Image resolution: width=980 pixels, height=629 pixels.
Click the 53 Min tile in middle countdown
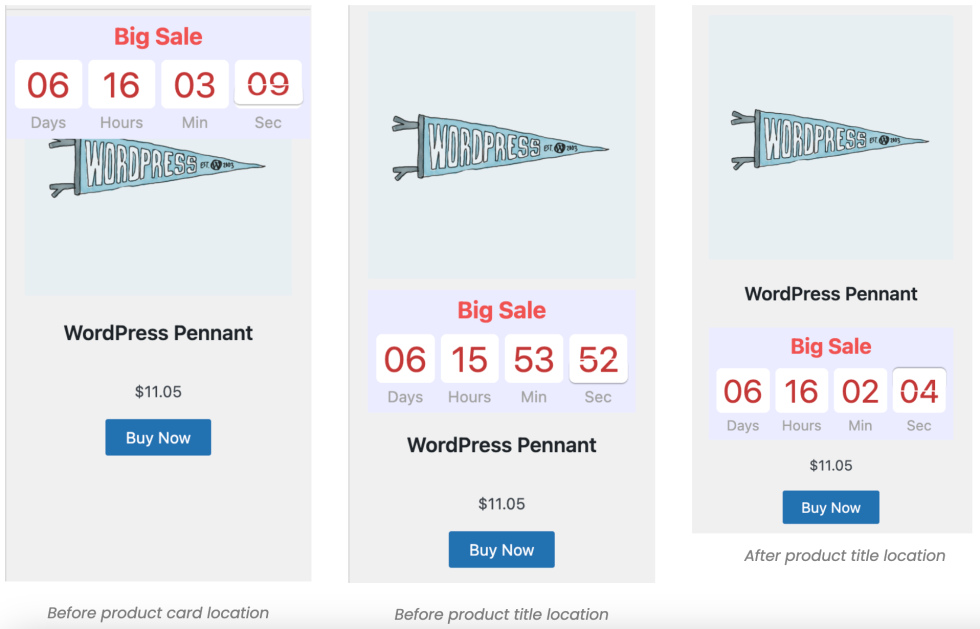coord(533,359)
